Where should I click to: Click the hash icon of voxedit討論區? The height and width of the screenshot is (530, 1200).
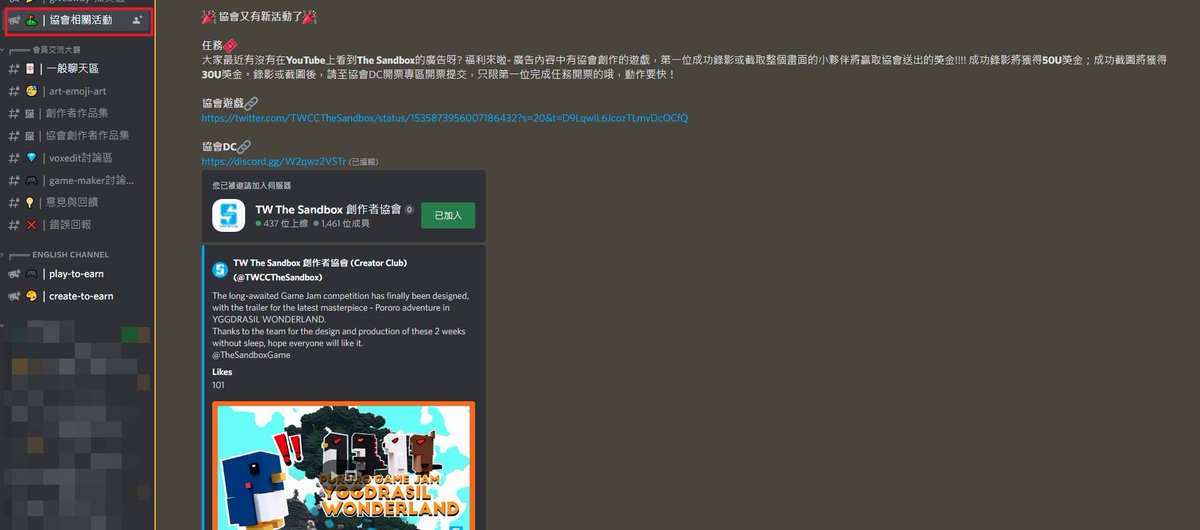[13, 158]
